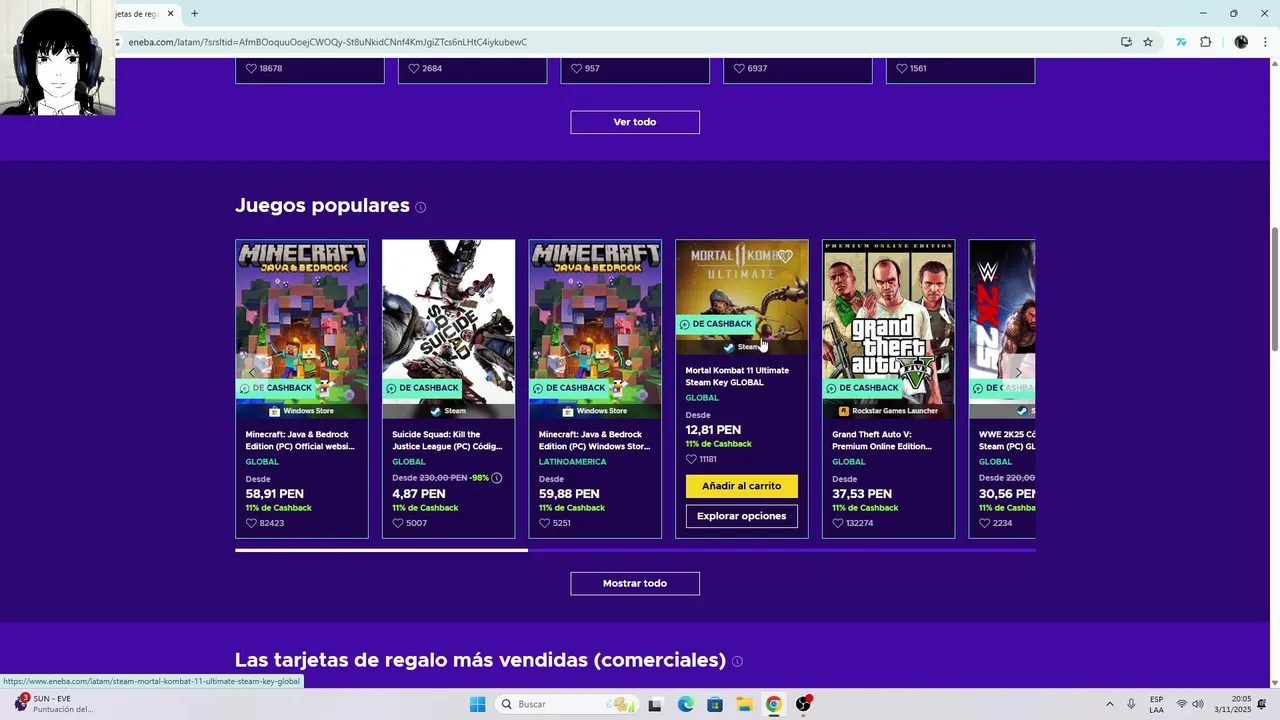Open OBS Studio from taskbar
The width and height of the screenshot is (1280, 720).
click(x=803, y=704)
